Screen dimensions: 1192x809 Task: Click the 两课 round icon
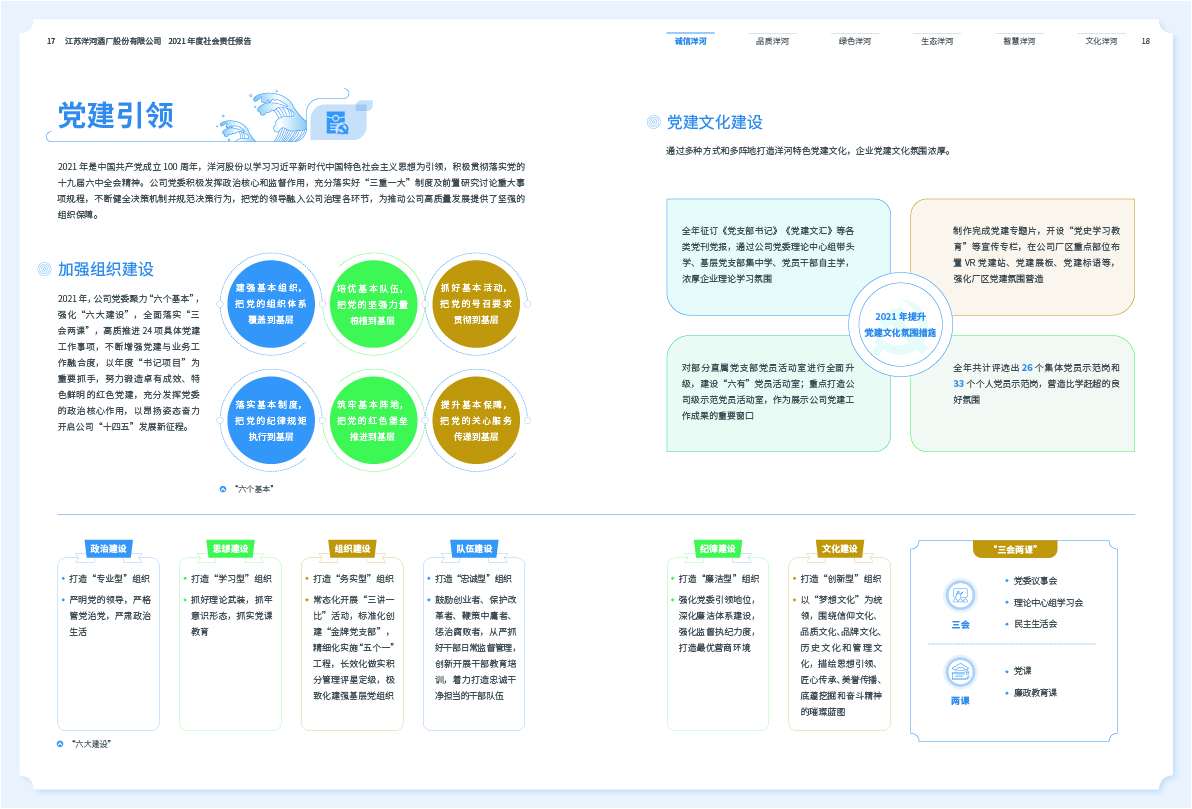(x=960, y=672)
